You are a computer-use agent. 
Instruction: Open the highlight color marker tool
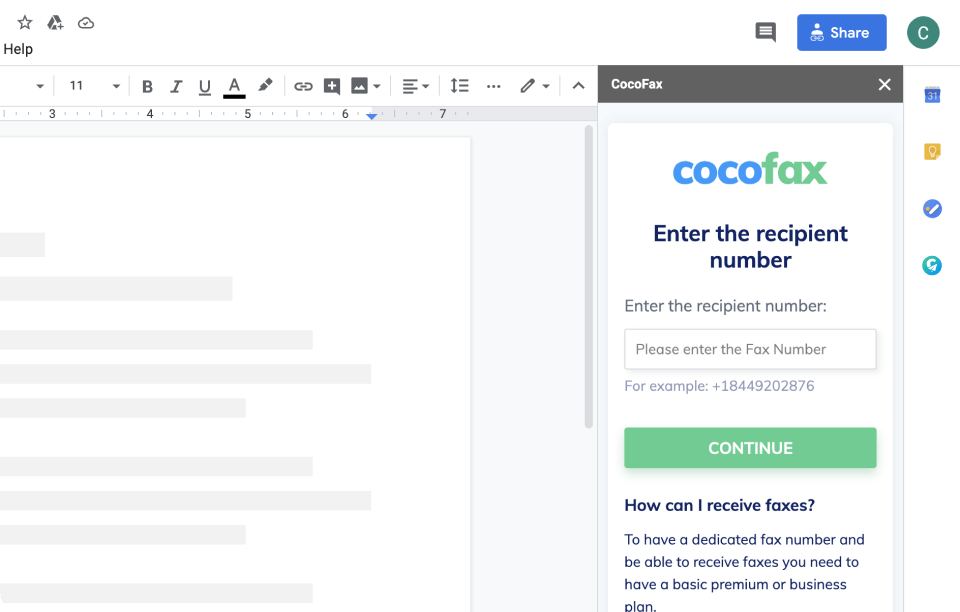[265, 86]
